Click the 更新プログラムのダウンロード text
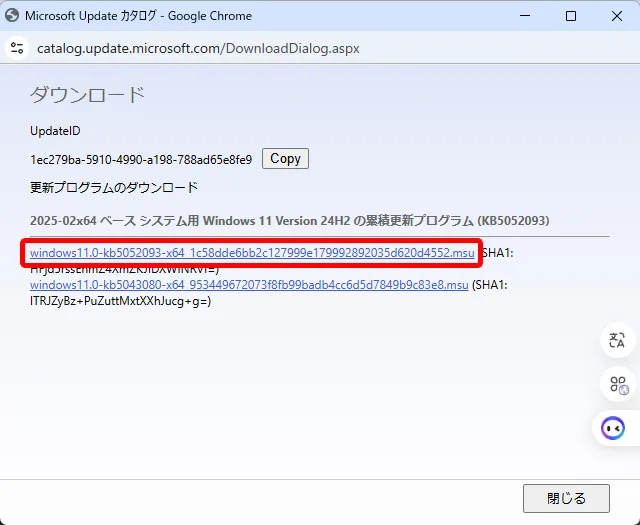This screenshot has height=525, width=640. [114, 188]
